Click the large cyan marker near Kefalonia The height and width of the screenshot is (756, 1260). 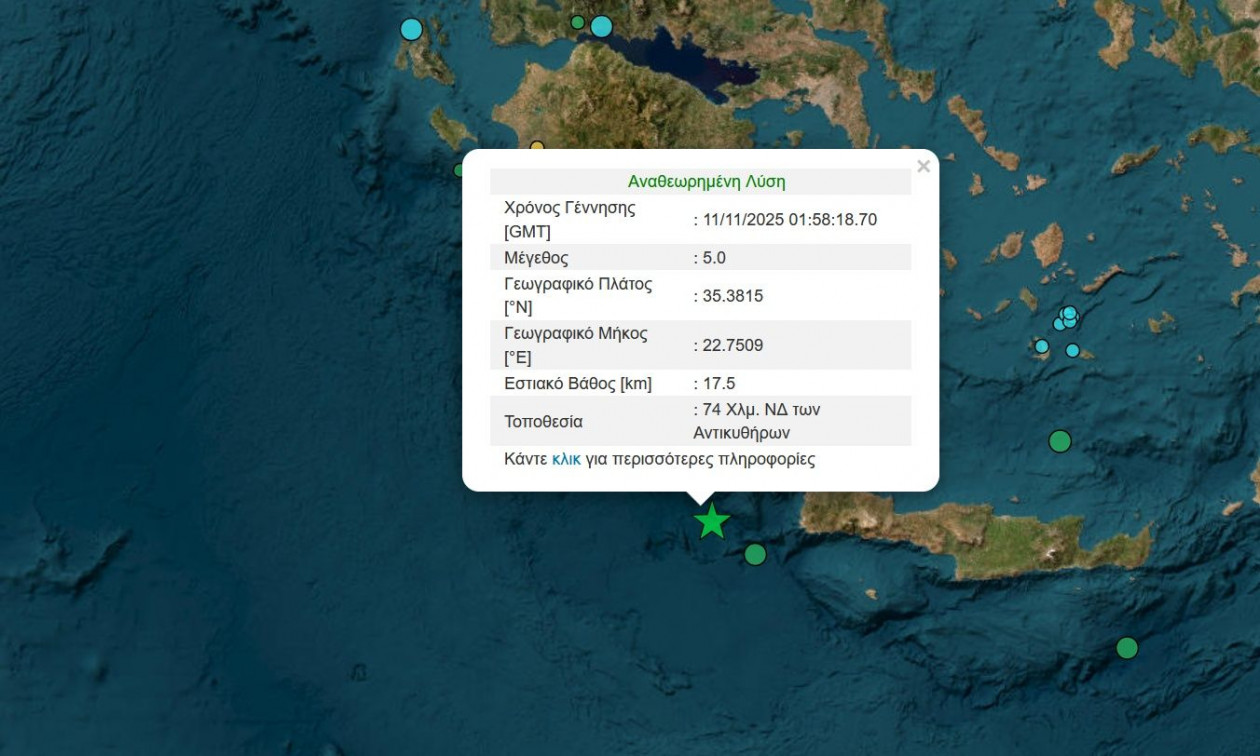(x=411, y=29)
